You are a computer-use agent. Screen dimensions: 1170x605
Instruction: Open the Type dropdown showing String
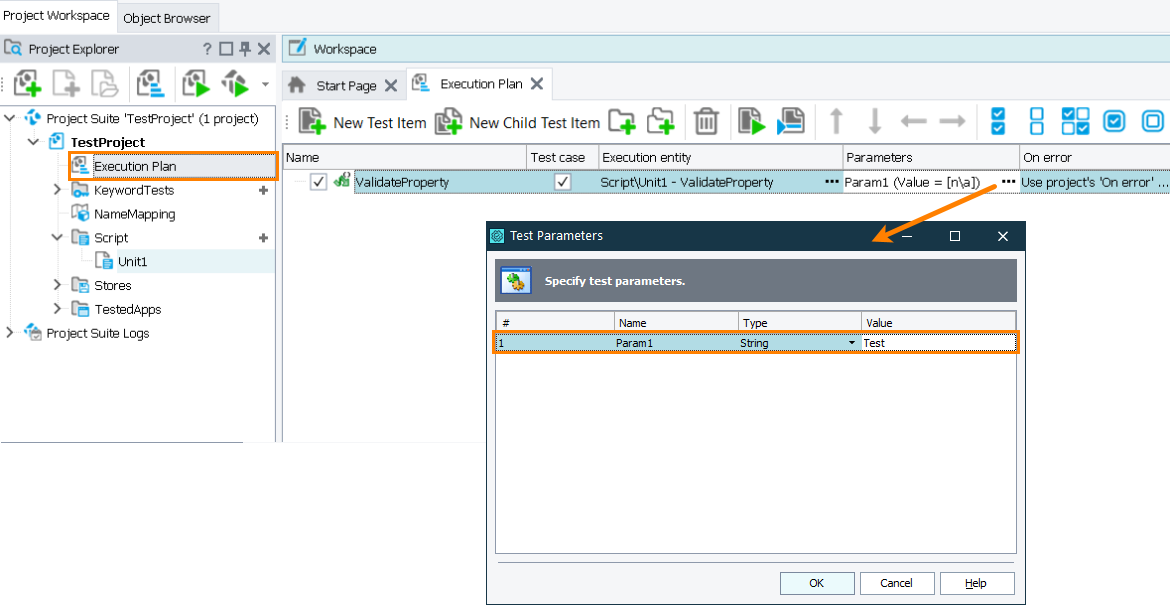pyautogui.click(x=852, y=342)
